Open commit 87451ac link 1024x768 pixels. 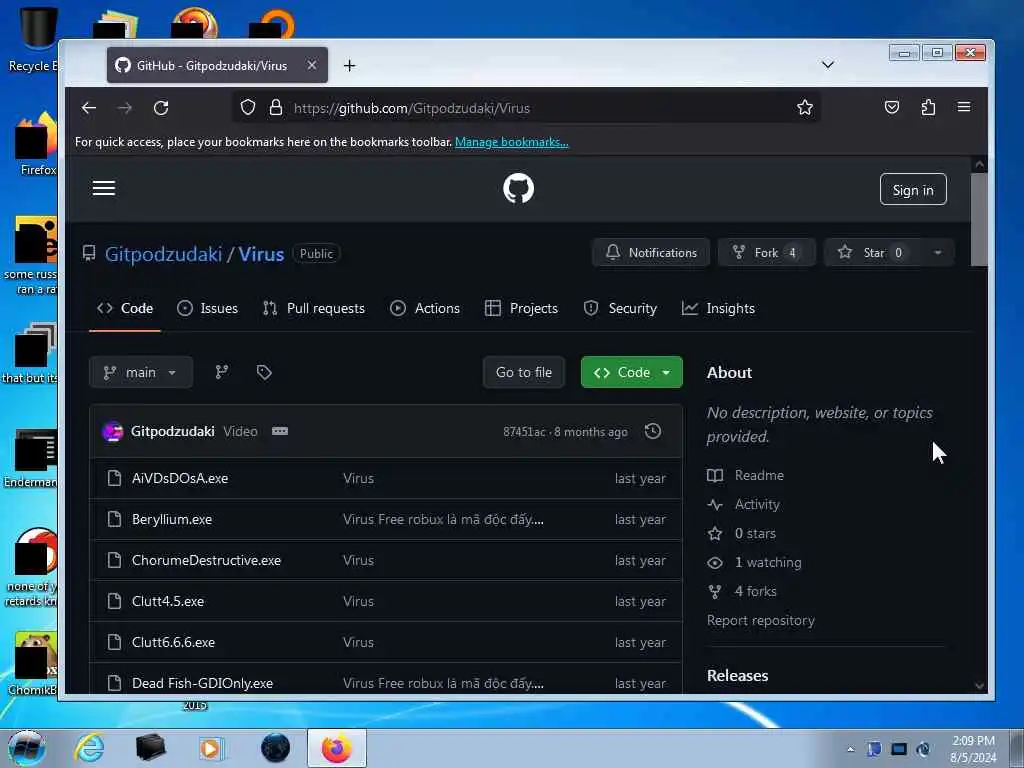click(524, 432)
